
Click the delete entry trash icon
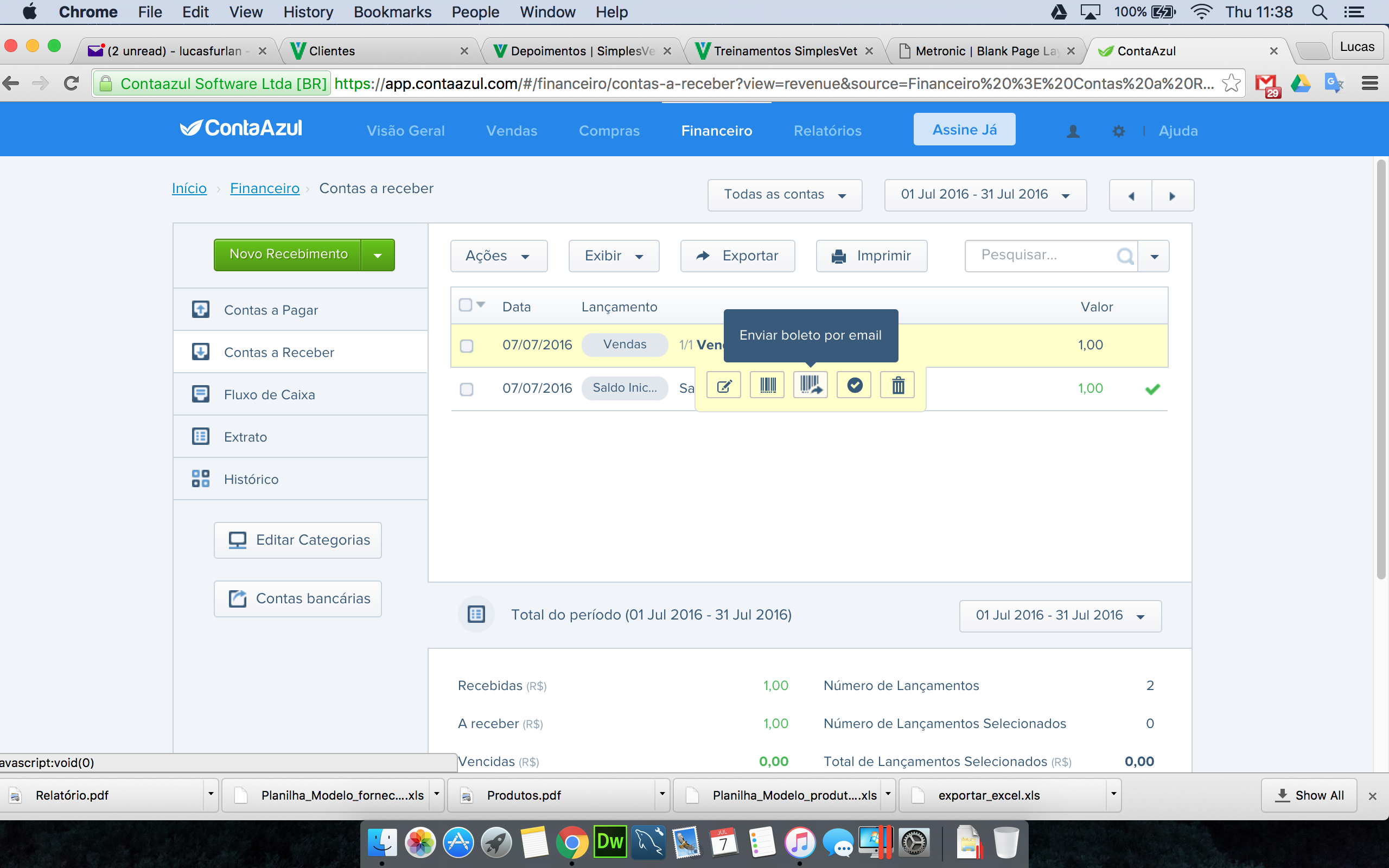pyautogui.click(x=897, y=385)
